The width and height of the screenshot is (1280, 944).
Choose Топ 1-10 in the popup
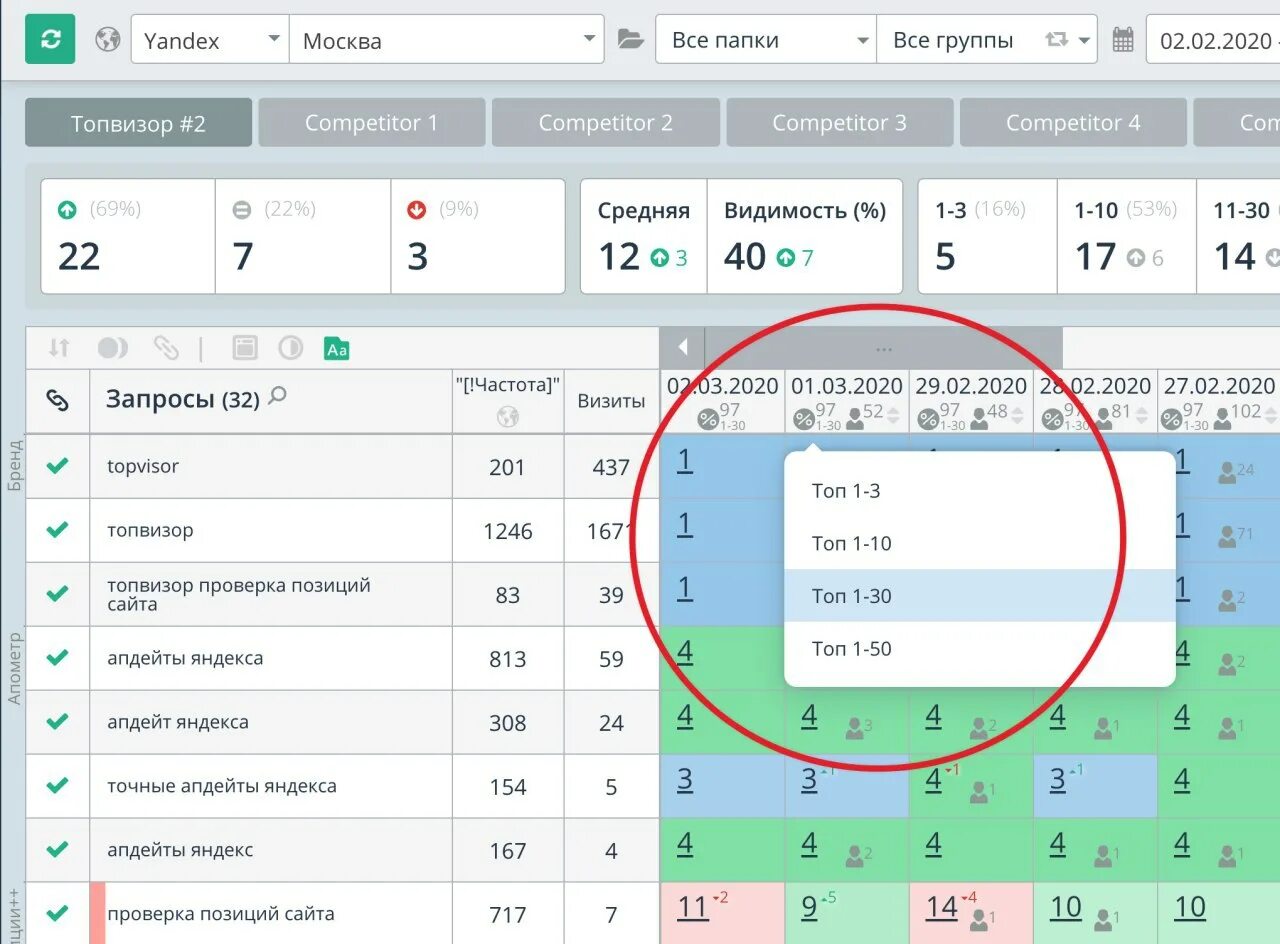point(979,544)
